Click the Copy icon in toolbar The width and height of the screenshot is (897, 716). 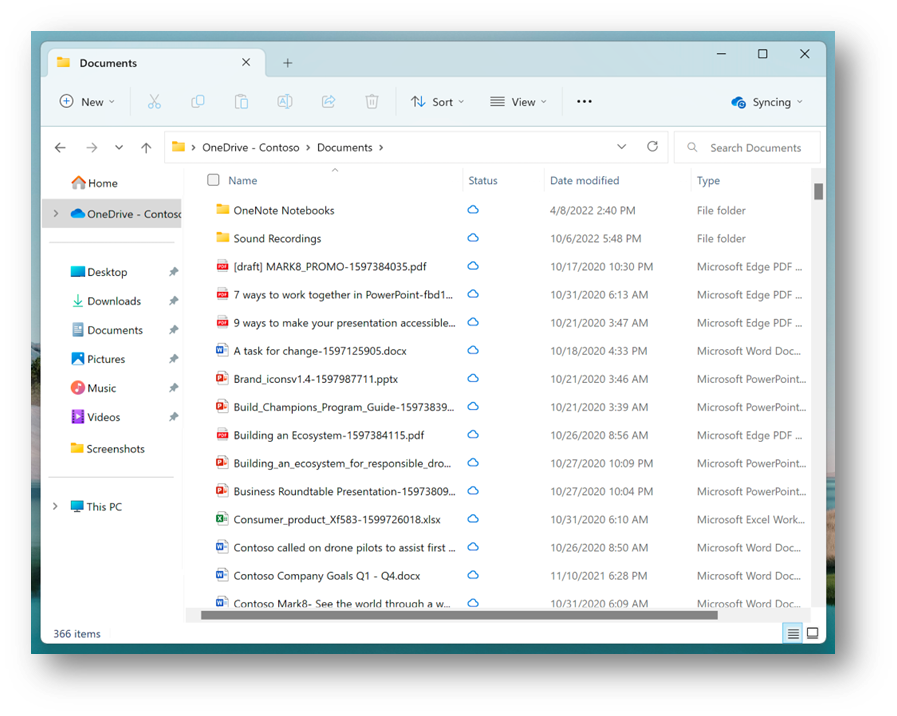[197, 102]
